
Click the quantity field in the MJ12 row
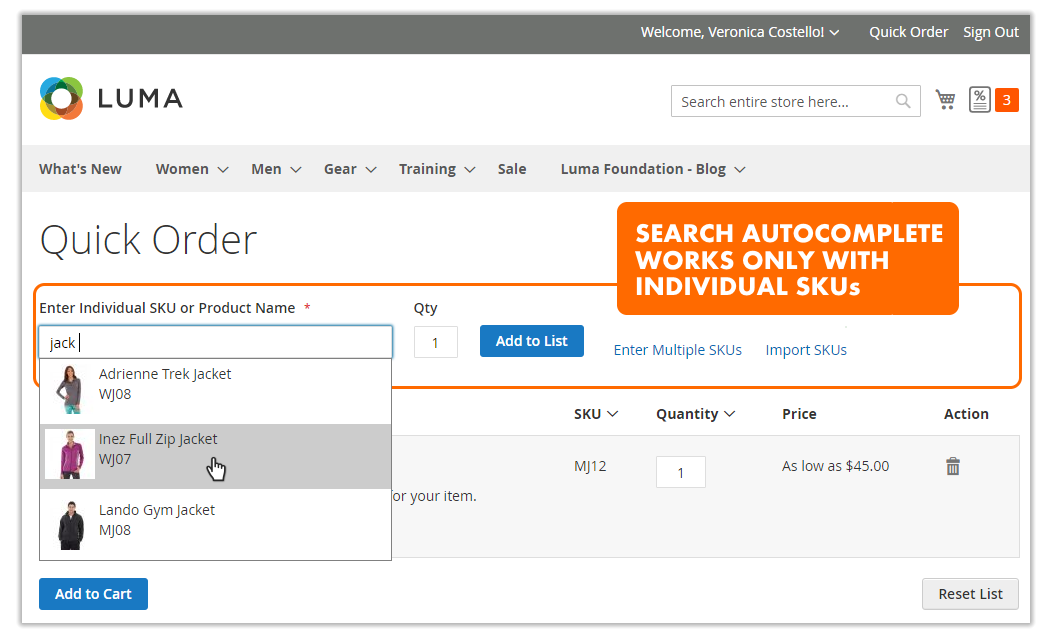[x=680, y=472]
